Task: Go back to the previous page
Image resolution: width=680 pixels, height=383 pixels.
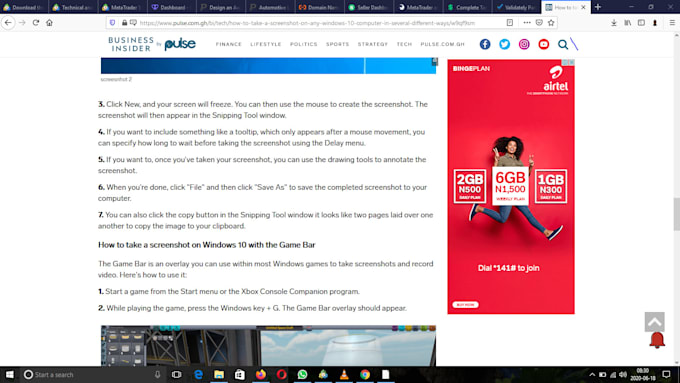Action: click(x=8, y=23)
